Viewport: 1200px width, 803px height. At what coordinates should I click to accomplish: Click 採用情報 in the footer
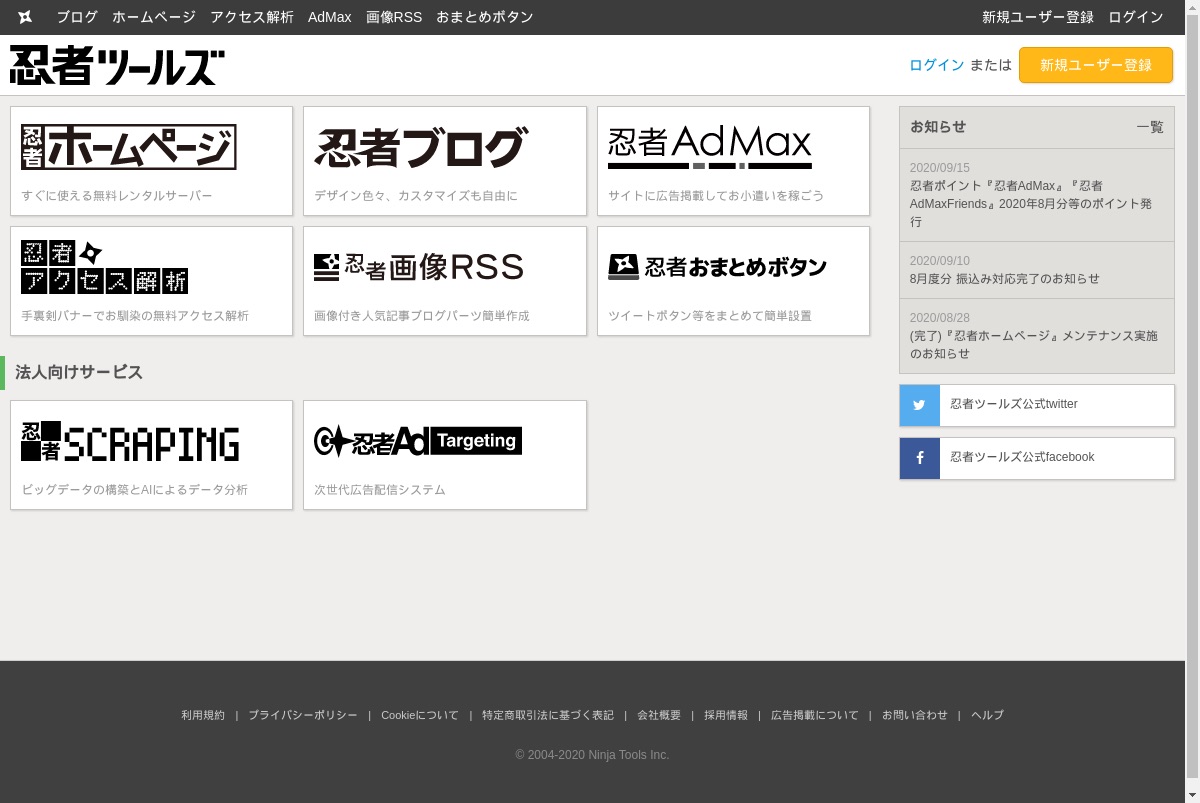[726, 715]
